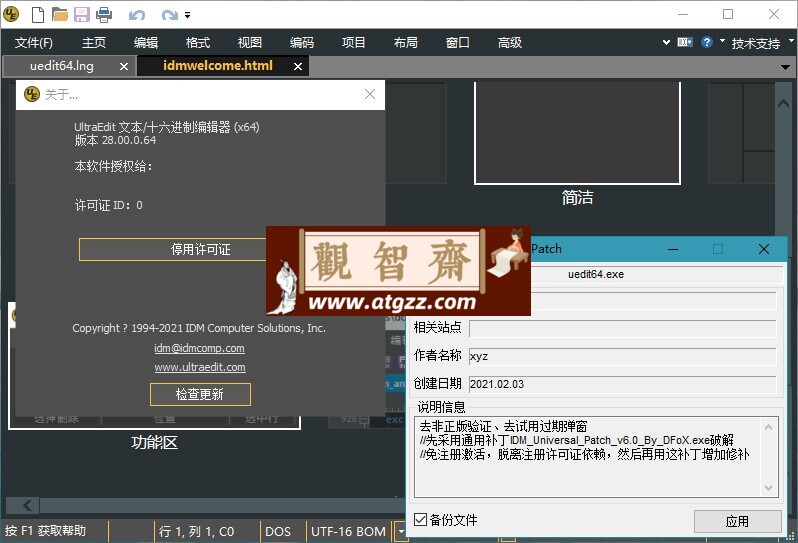This screenshot has height=543, width=798.
Task: Open the 文件(F) menu
Action: 34,43
